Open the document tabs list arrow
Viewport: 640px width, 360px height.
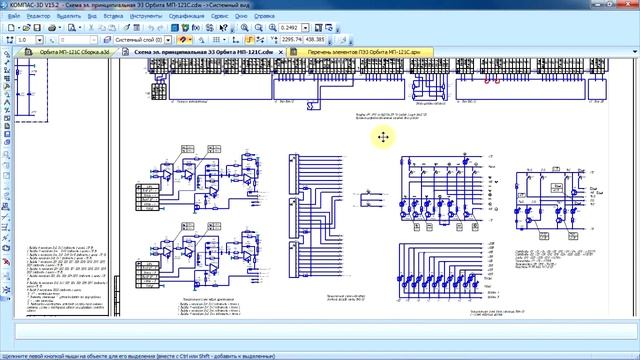(x=634, y=52)
